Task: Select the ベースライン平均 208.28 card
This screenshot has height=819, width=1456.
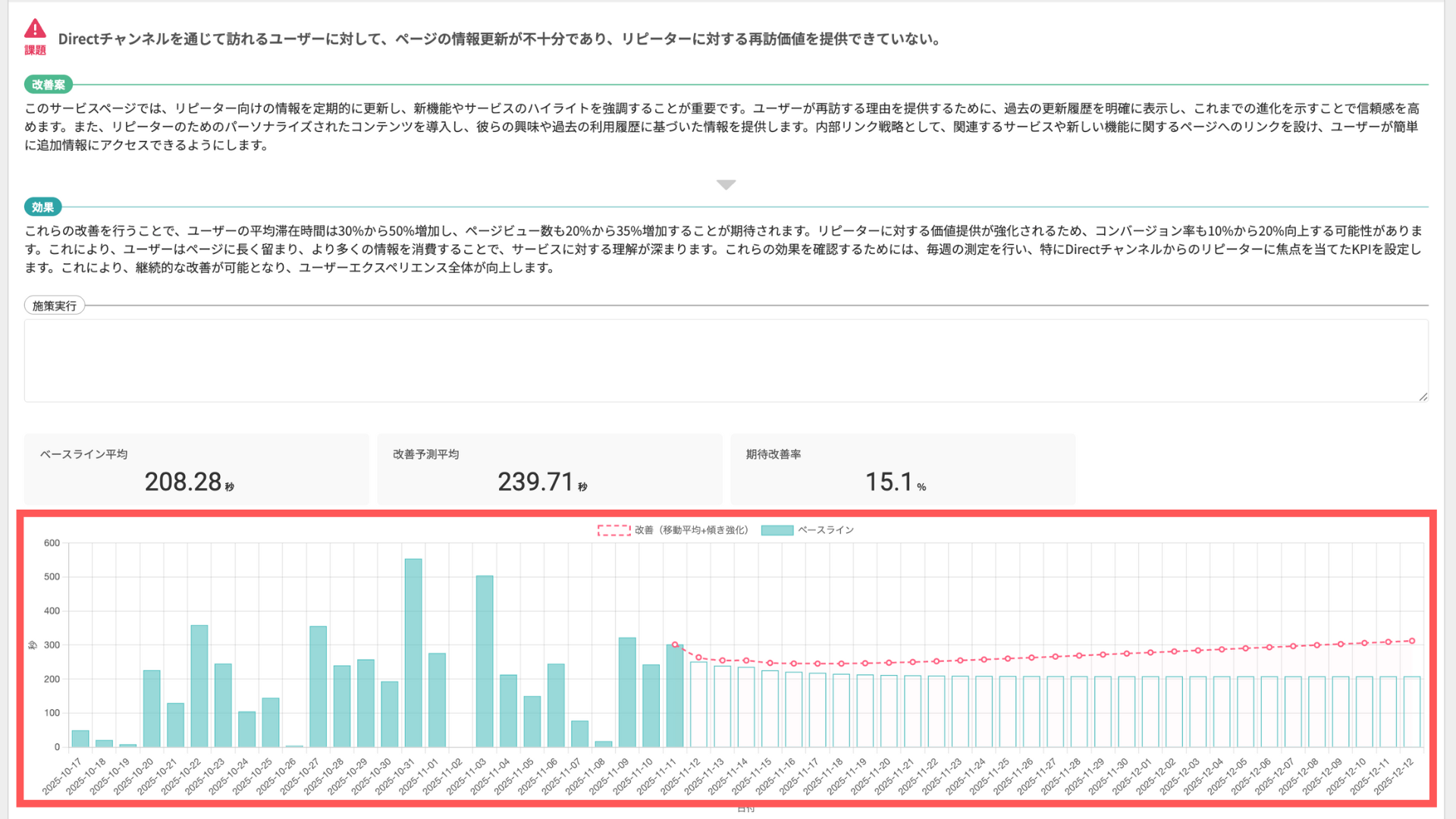Action: pos(196,469)
